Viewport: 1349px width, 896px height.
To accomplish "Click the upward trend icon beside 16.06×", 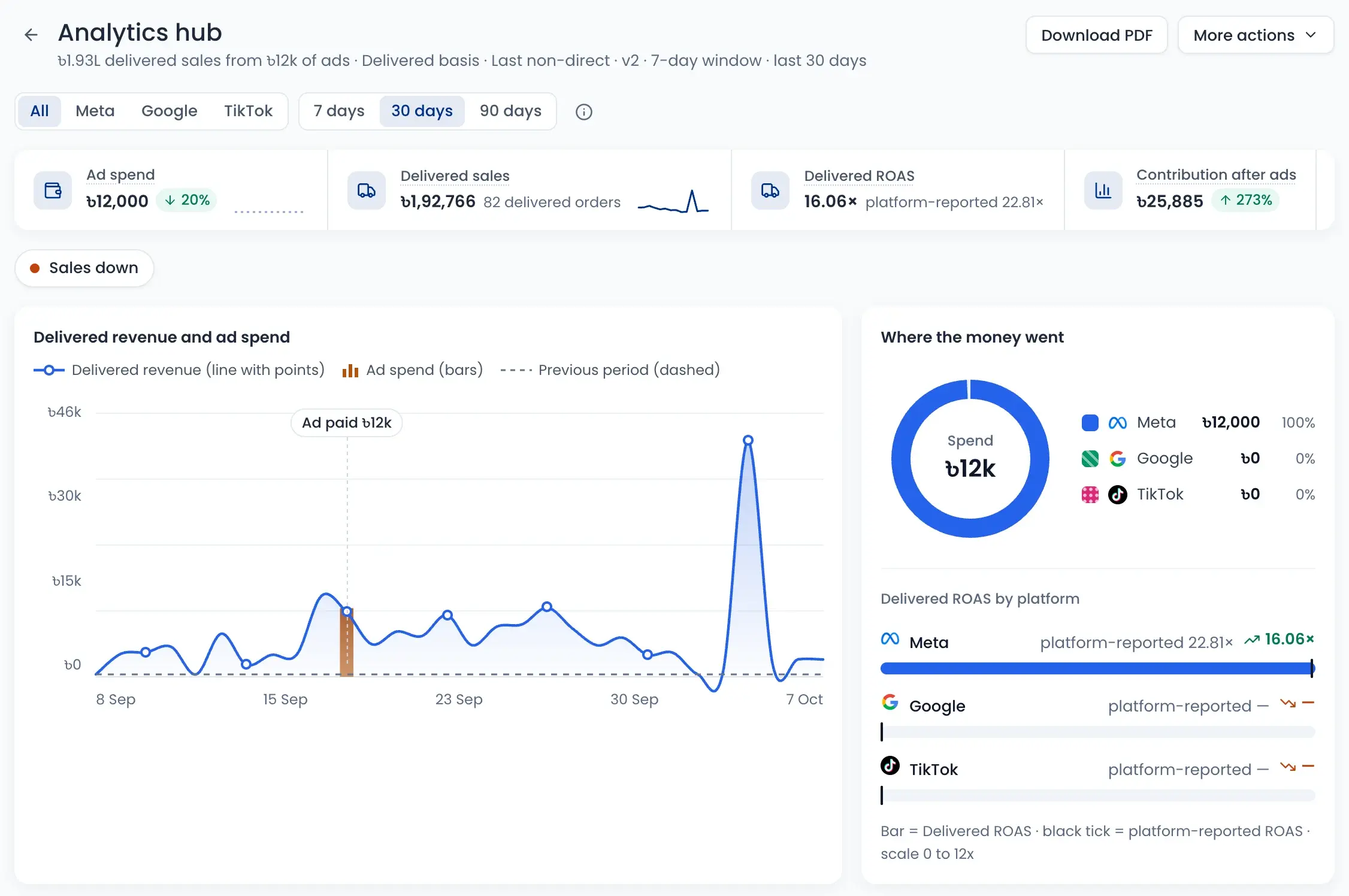I will tap(1252, 640).
